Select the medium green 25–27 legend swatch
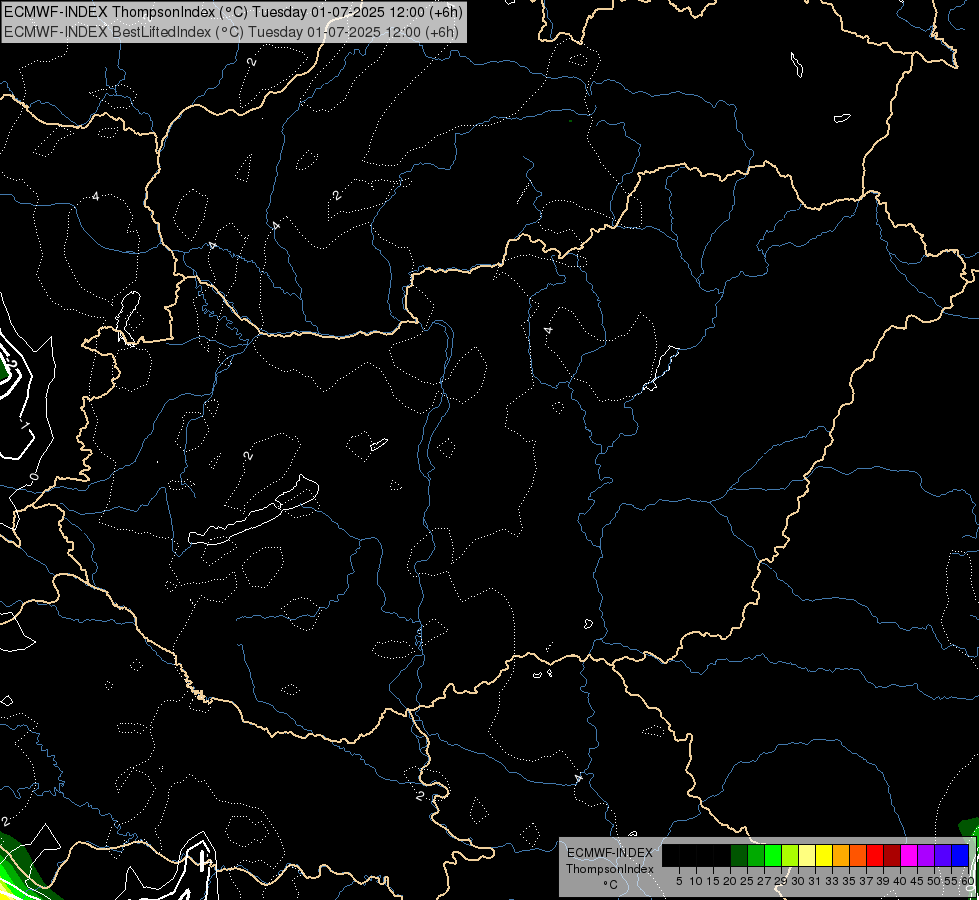979x900 pixels. coord(756,856)
